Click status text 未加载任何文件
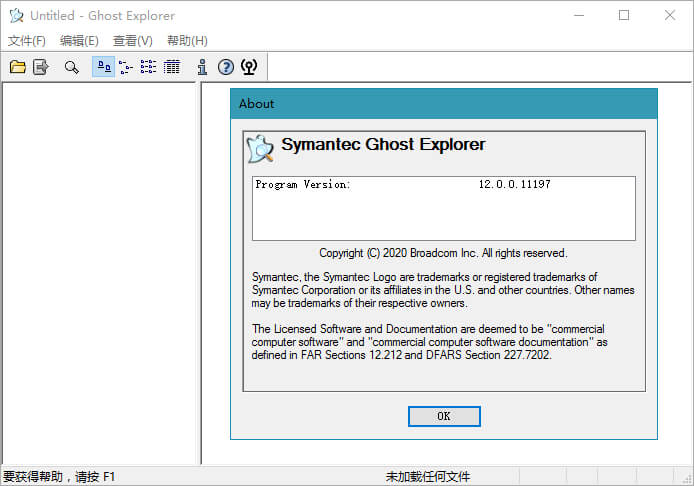Viewport: 694px width, 486px height. [428, 477]
